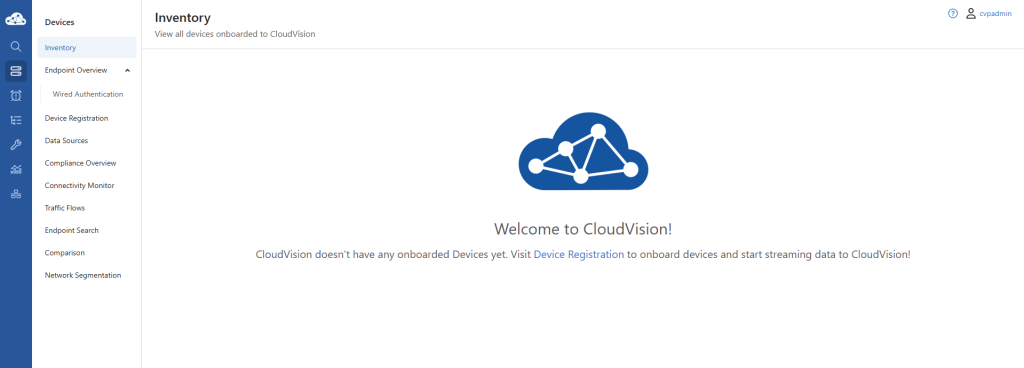Open the search magnifier icon
This screenshot has width=1024, height=368.
click(x=16, y=46)
